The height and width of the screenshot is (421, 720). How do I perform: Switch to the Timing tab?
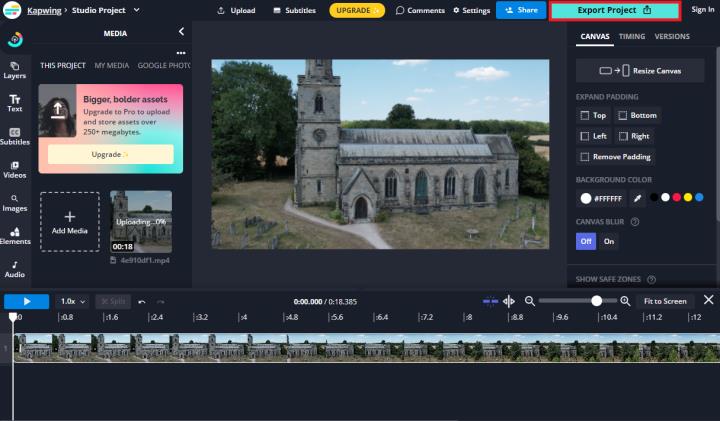point(632,36)
